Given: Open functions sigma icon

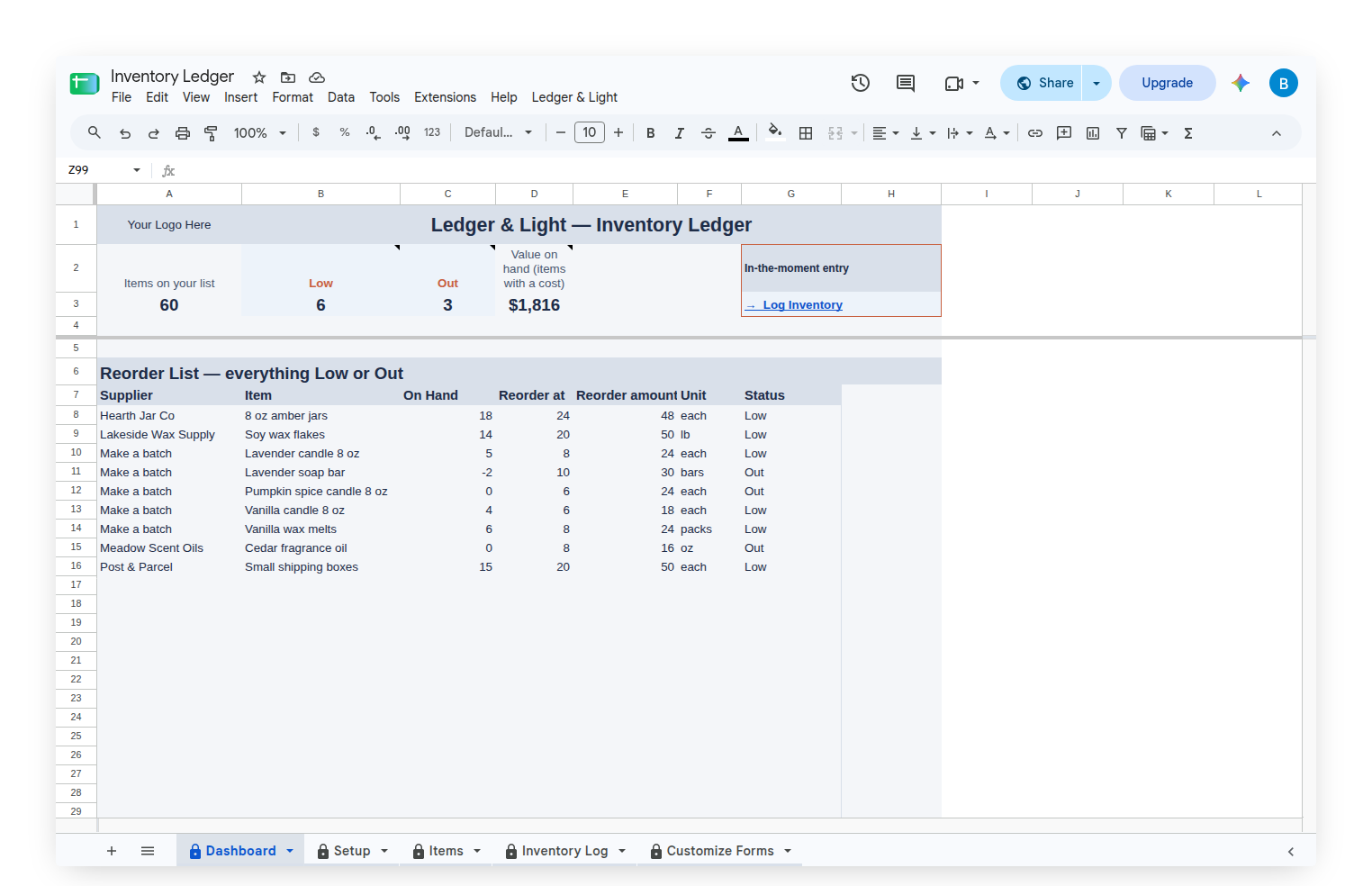Looking at the screenshot, I should pyautogui.click(x=1188, y=133).
